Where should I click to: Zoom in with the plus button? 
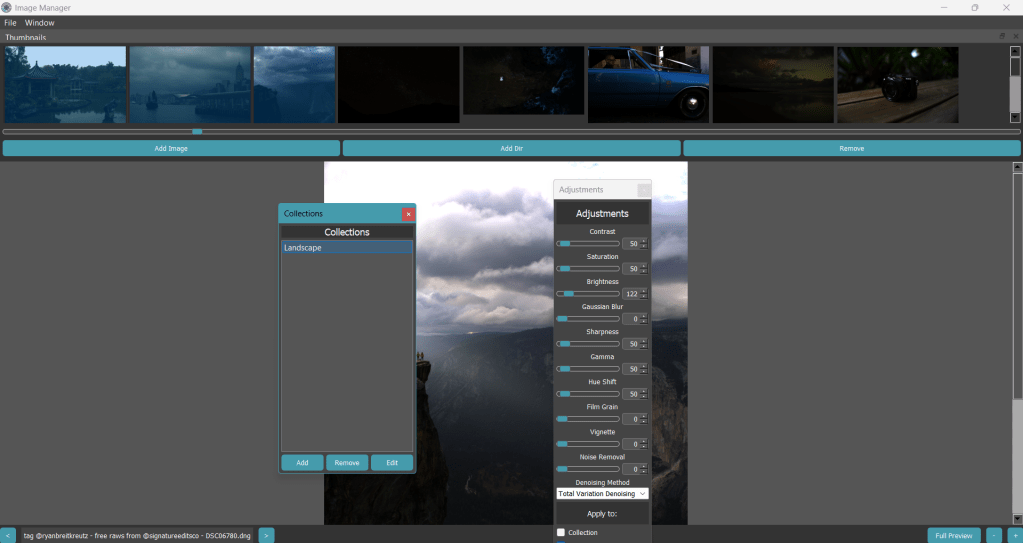1014,535
